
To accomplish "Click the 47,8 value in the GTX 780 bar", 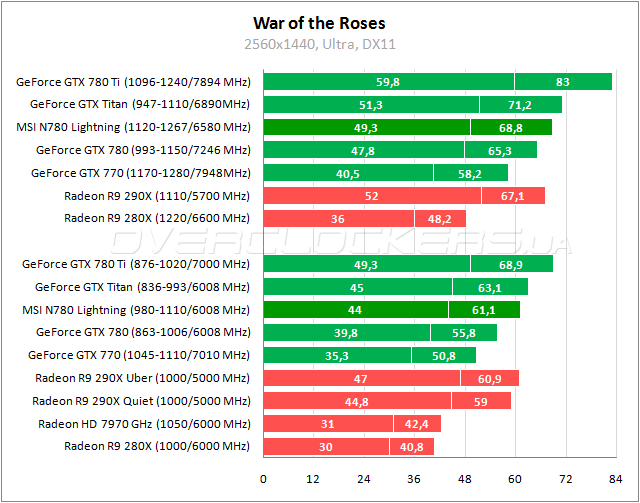I will point(361,150).
